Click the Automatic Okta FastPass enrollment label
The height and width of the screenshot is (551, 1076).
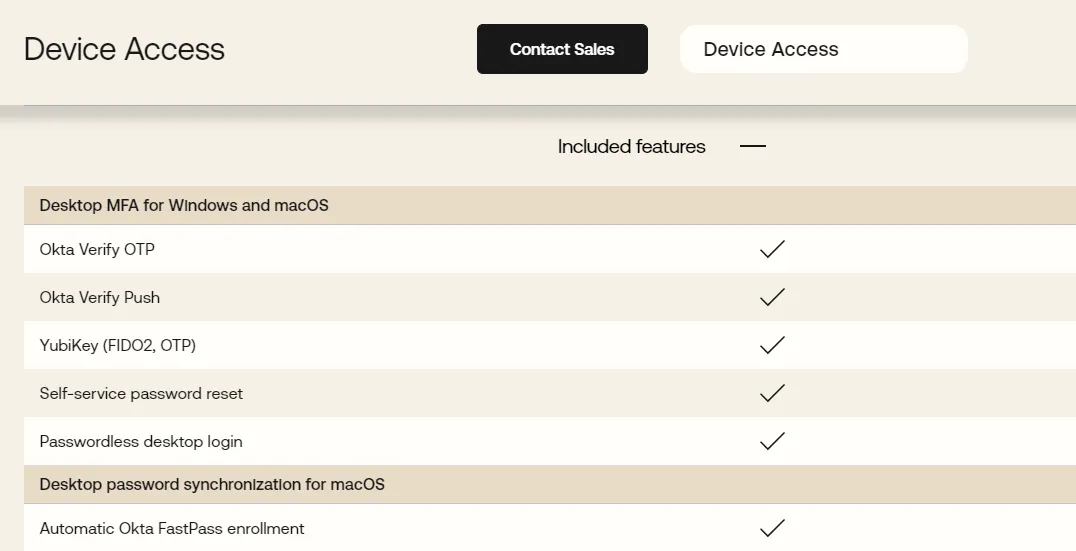tap(172, 528)
